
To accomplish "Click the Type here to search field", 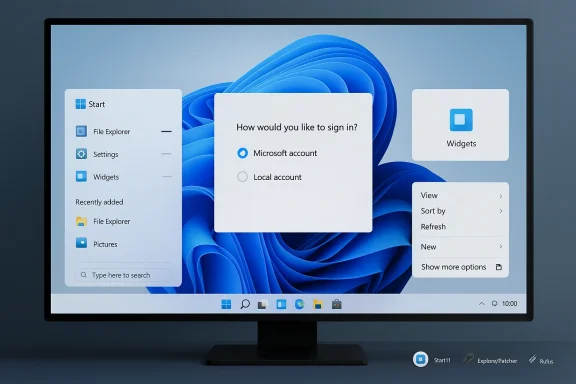I will [124, 275].
